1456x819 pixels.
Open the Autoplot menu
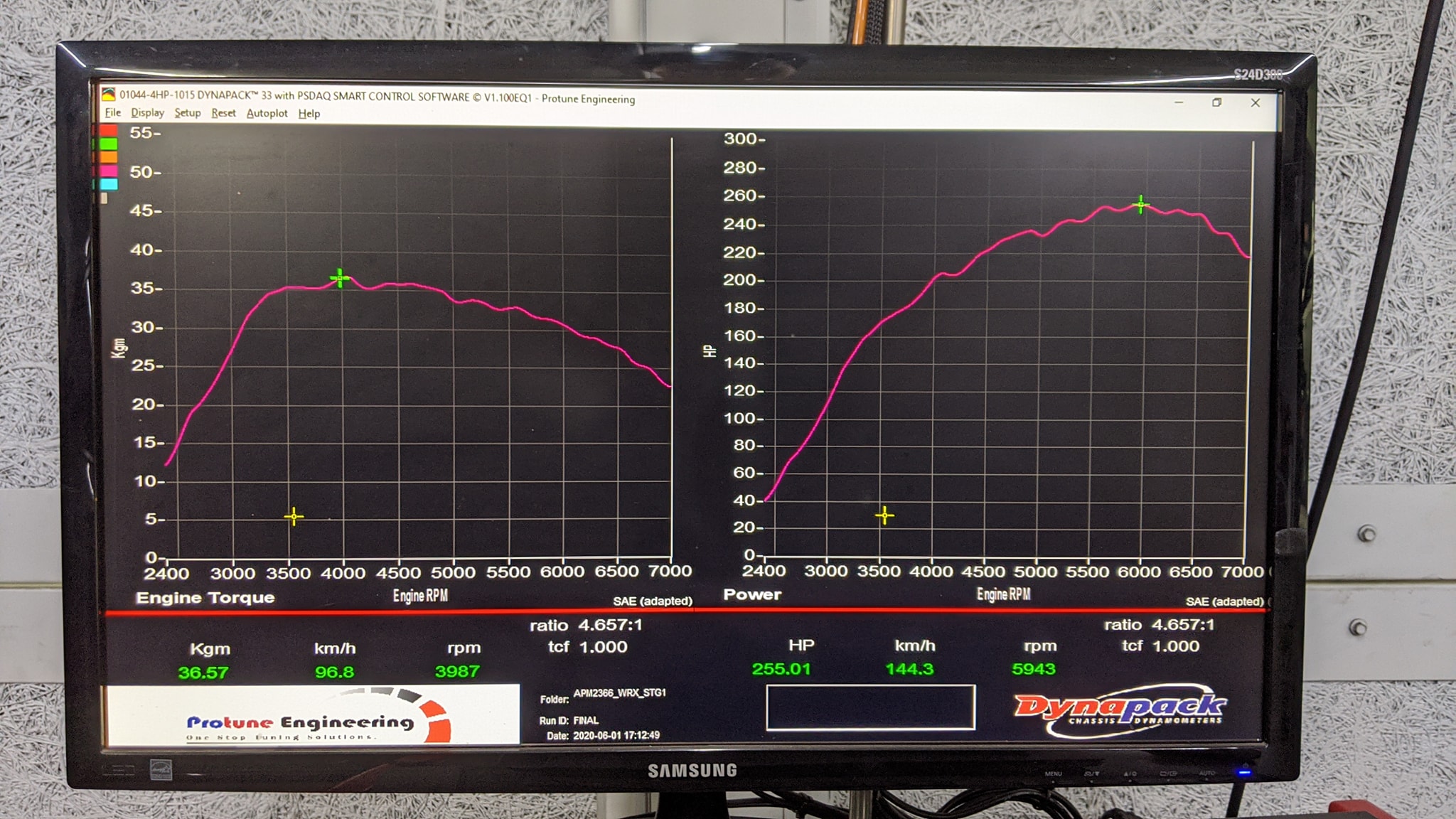point(267,113)
